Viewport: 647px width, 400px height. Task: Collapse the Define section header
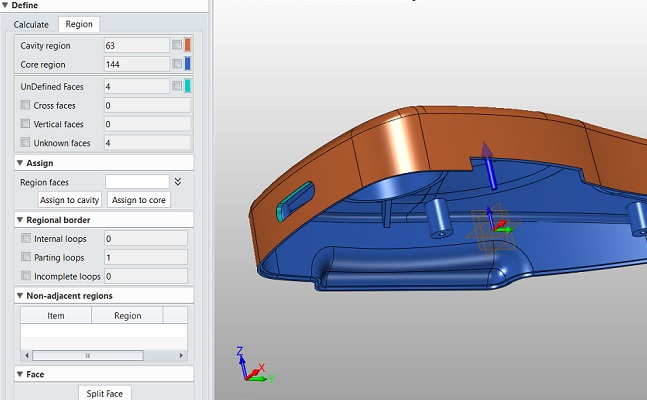tap(7, 5)
